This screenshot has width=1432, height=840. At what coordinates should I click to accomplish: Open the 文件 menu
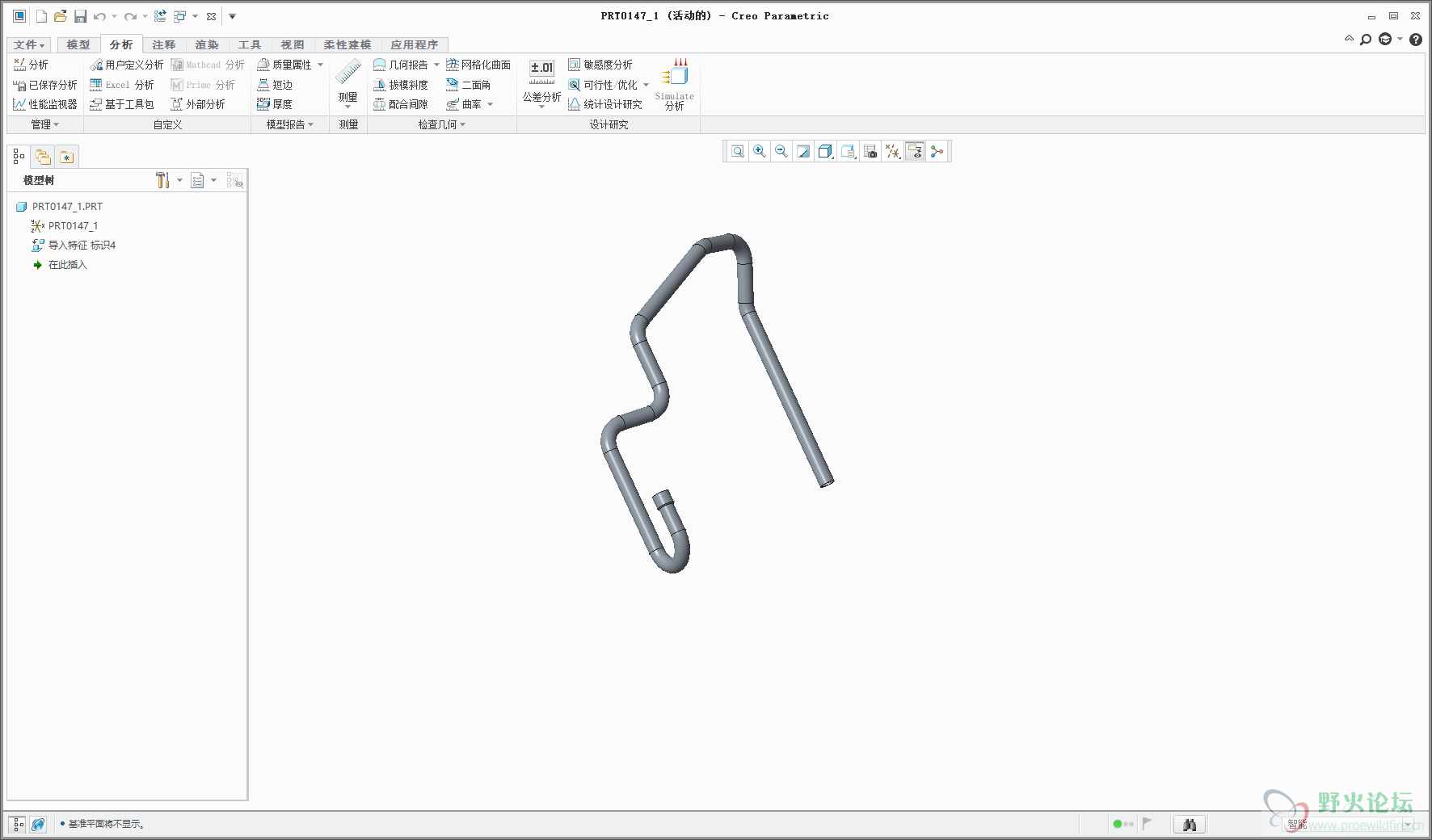[29, 45]
